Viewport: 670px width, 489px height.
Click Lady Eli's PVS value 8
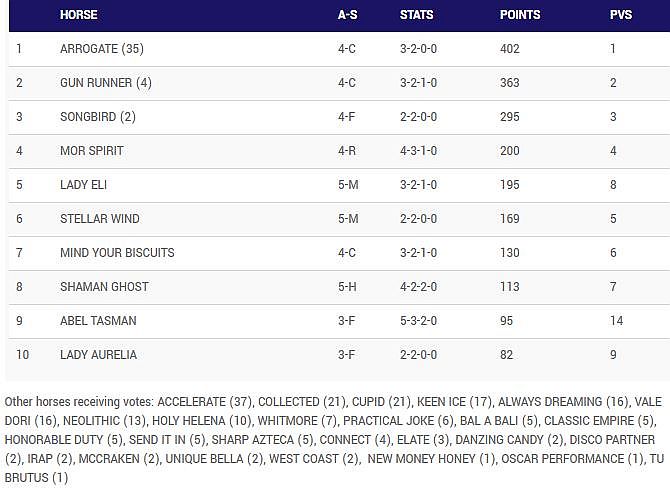[614, 185]
